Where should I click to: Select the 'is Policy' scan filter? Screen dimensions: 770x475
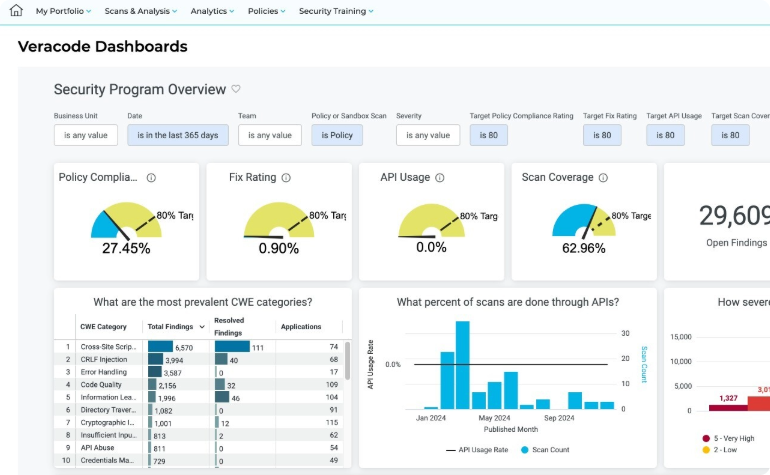pyautogui.click(x=336, y=135)
